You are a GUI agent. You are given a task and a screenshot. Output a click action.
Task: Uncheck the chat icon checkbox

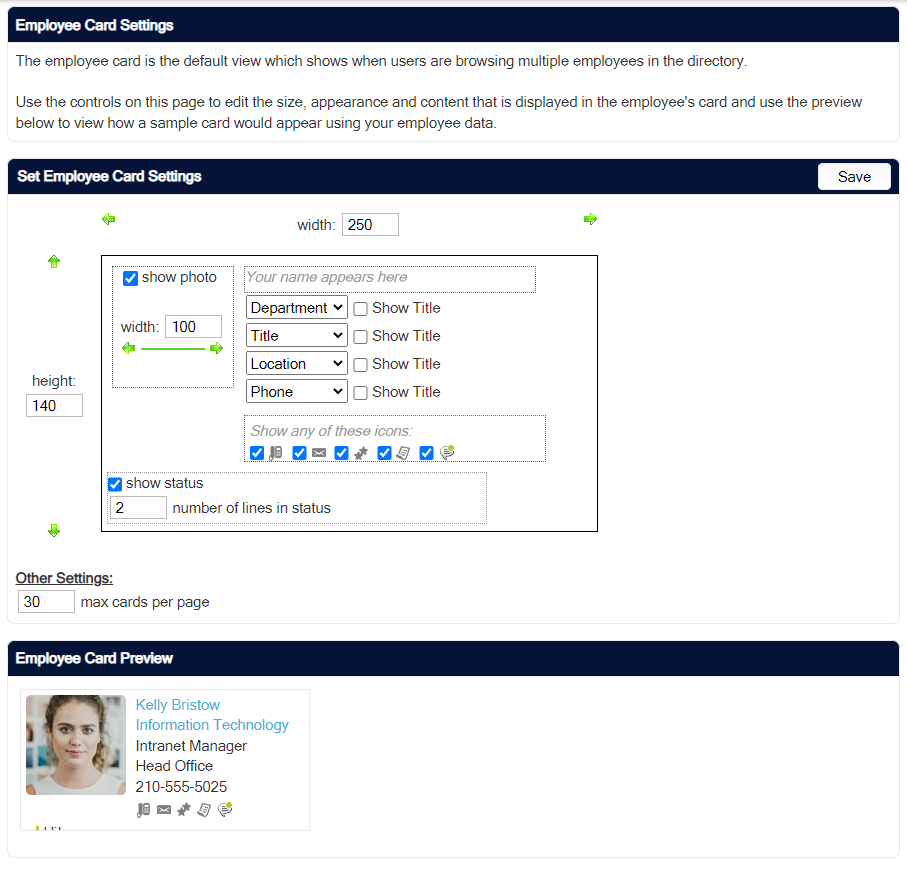coord(426,453)
